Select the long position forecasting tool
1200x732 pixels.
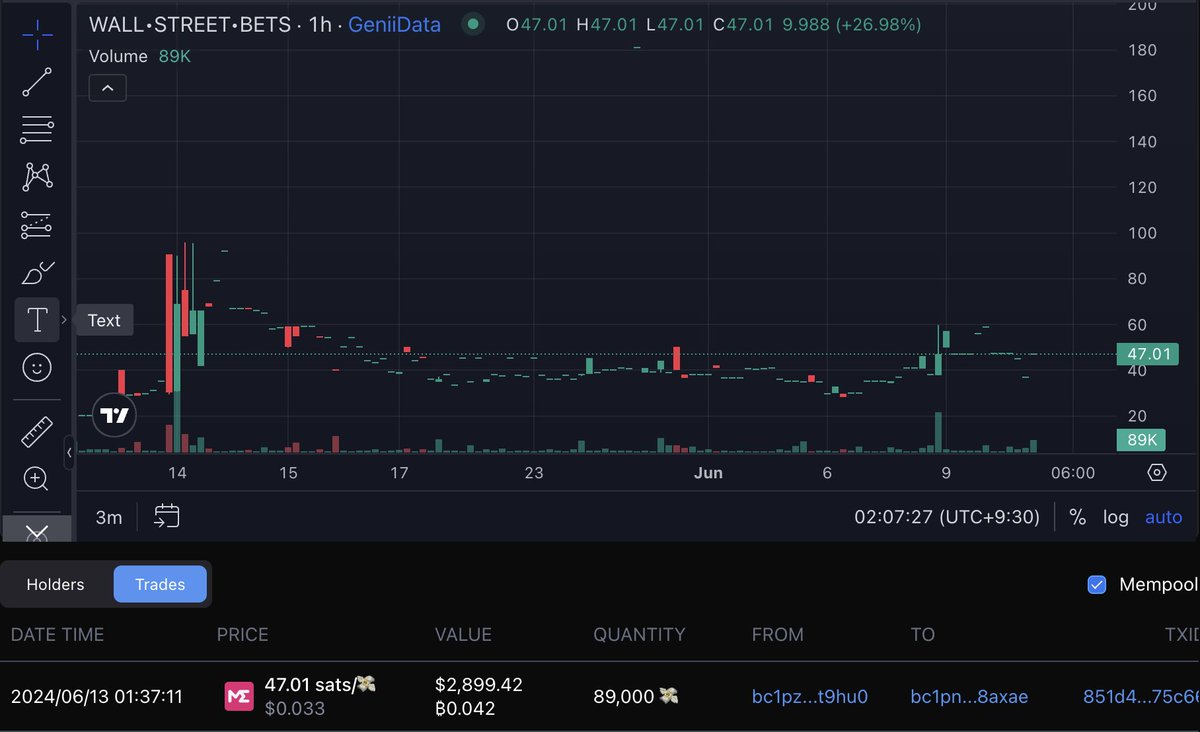pos(37,225)
